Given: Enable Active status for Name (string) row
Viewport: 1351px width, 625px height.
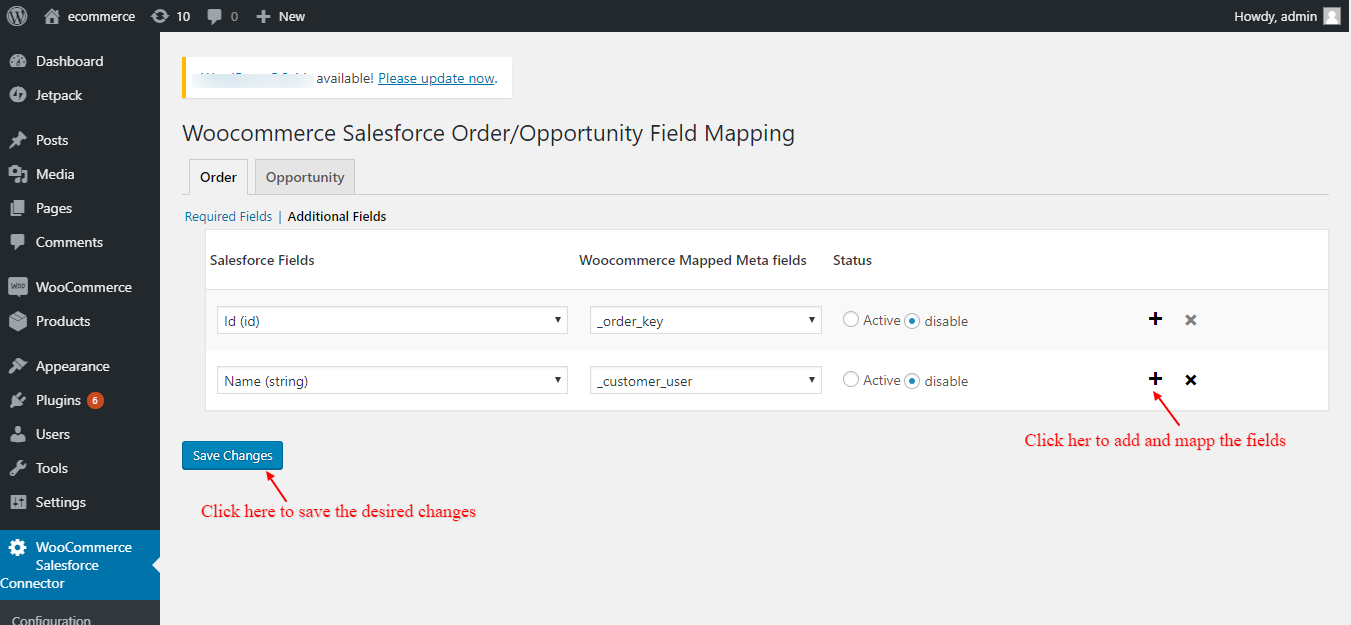Looking at the screenshot, I should [x=851, y=380].
